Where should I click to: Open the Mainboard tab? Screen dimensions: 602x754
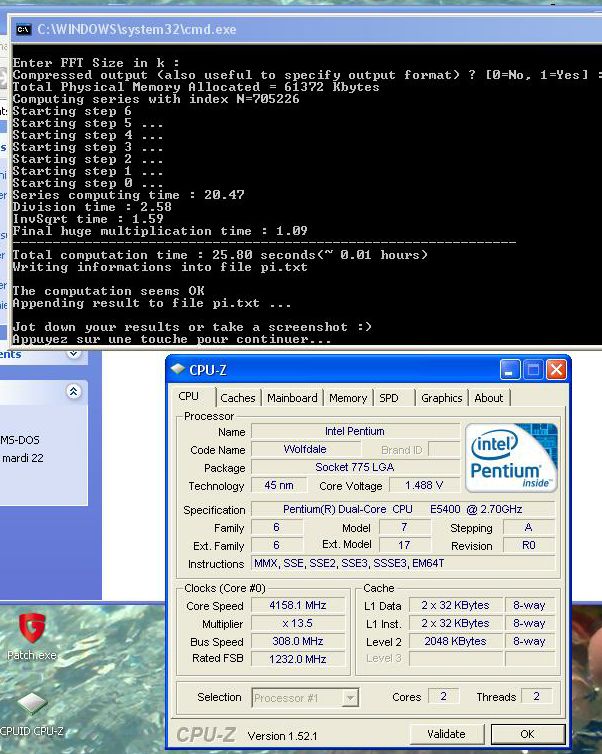(292, 398)
